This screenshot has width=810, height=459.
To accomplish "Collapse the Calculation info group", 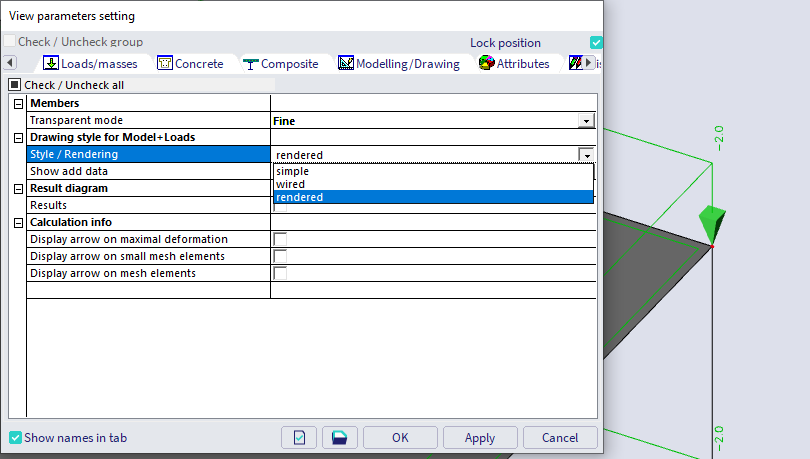I will 19,223.
